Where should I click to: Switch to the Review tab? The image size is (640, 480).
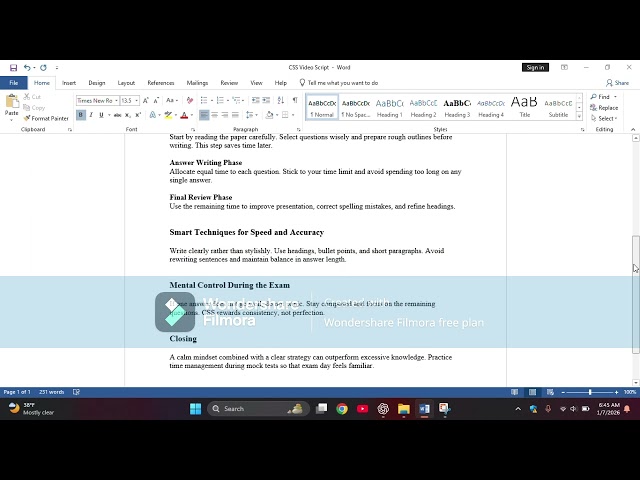pos(229,83)
